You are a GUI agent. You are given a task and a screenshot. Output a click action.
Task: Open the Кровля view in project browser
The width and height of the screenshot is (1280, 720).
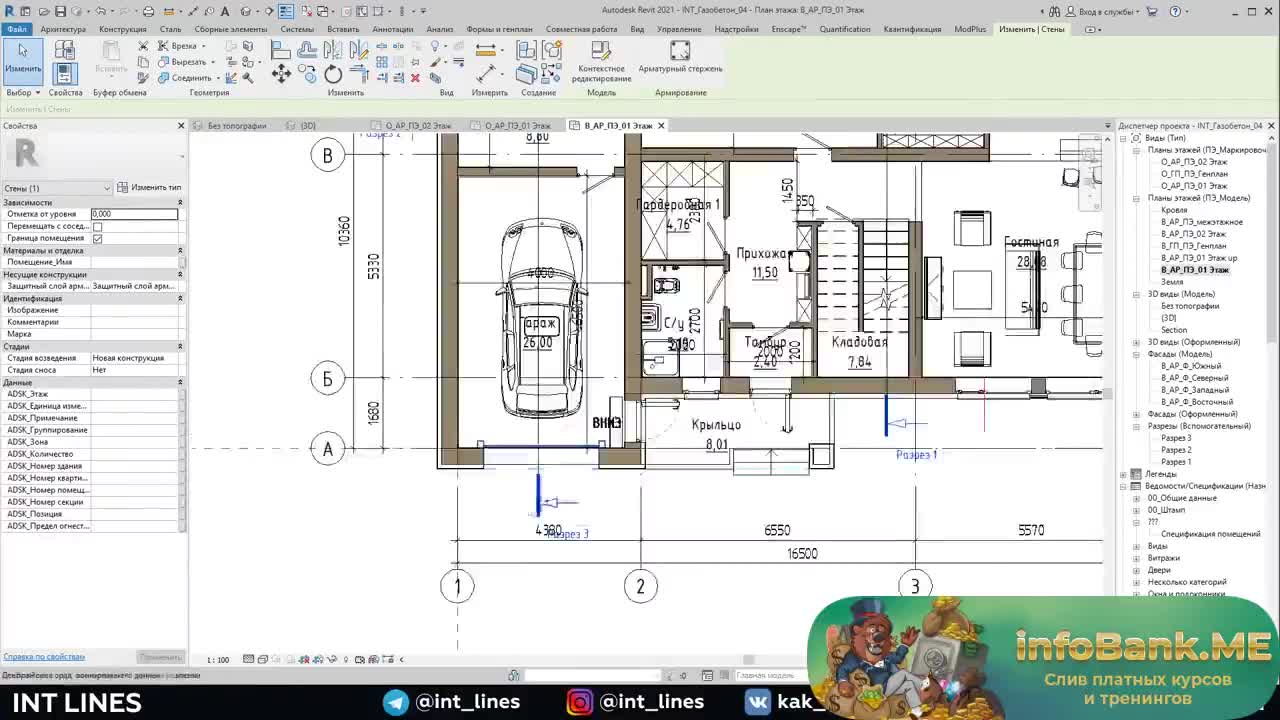click(1174, 210)
